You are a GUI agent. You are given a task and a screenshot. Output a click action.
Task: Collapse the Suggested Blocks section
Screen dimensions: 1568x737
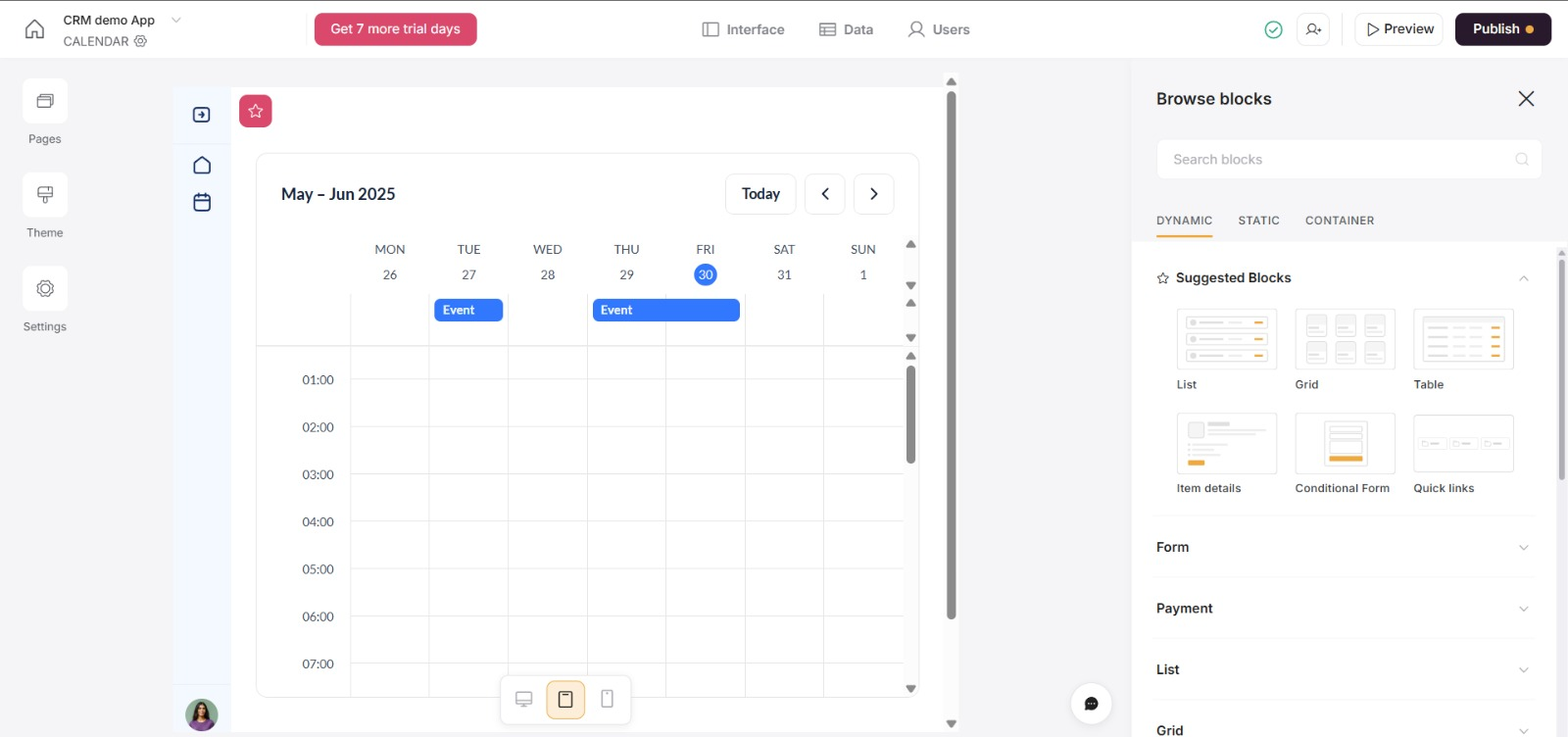1524,278
